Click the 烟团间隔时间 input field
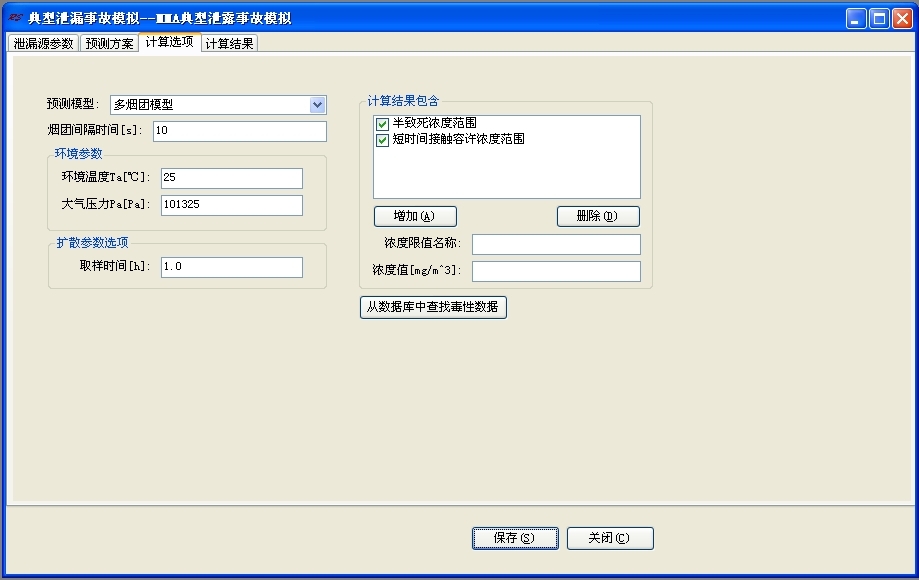The image size is (919, 580). 240,131
